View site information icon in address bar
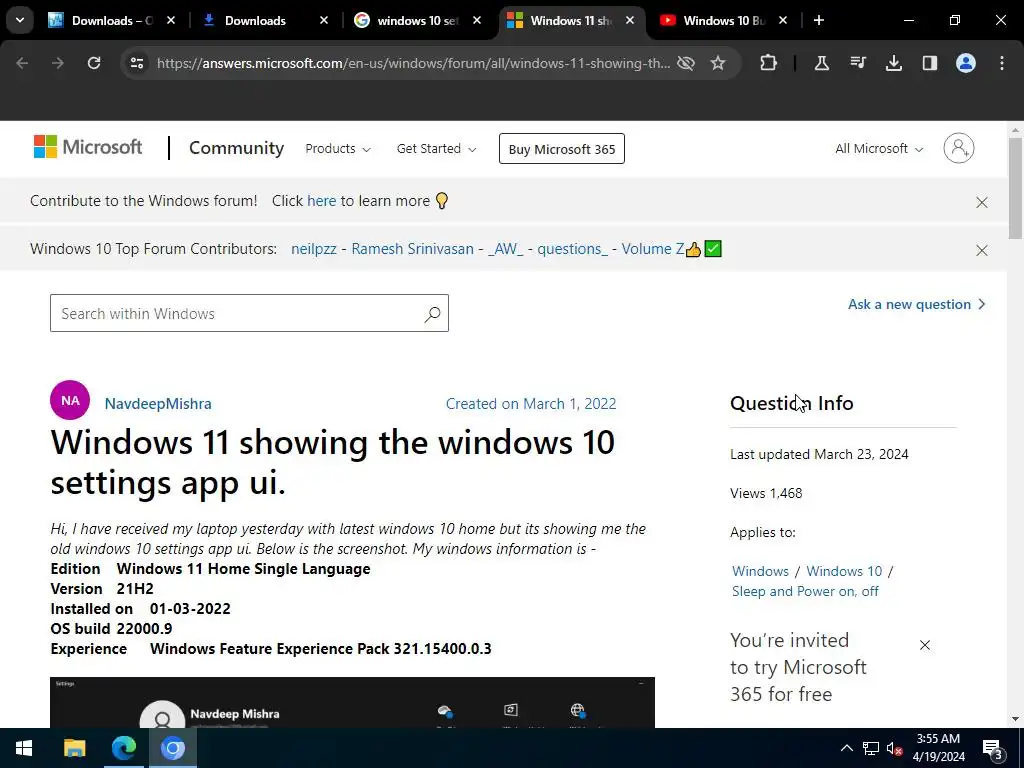1024x768 pixels. pos(136,63)
